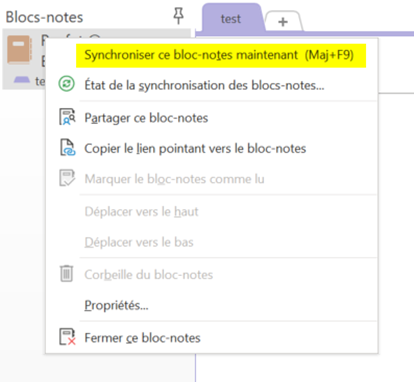Click the brown notebook icon
The width and height of the screenshot is (414, 382).
tap(20, 50)
